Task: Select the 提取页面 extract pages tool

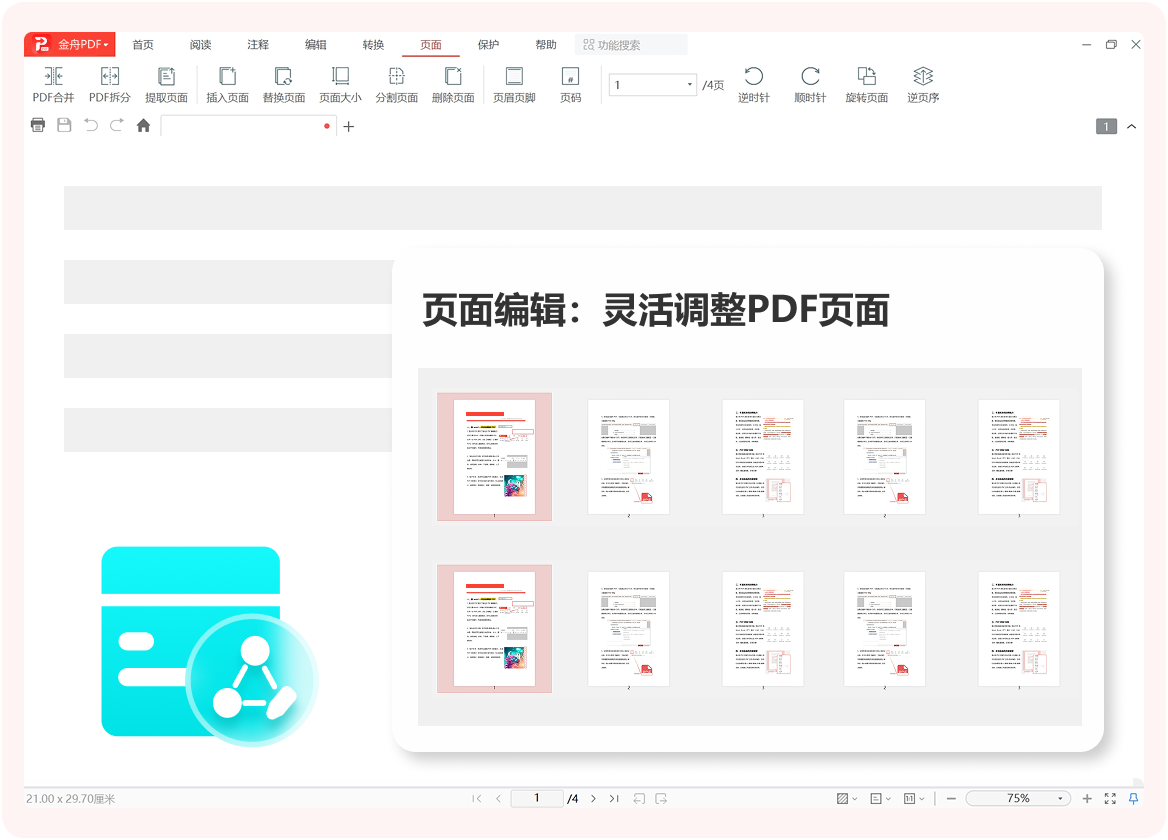Action: click(x=166, y=85)
